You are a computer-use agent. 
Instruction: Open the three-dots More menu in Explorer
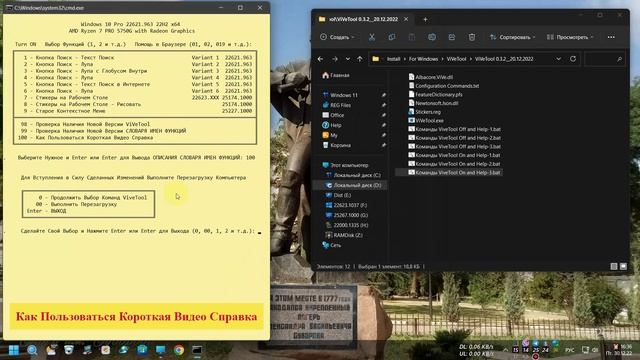click(611, 37)
